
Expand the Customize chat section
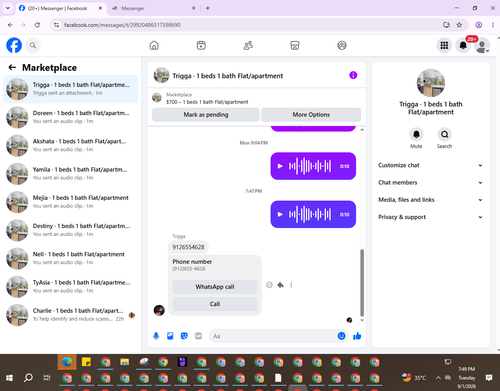[430, 165]
